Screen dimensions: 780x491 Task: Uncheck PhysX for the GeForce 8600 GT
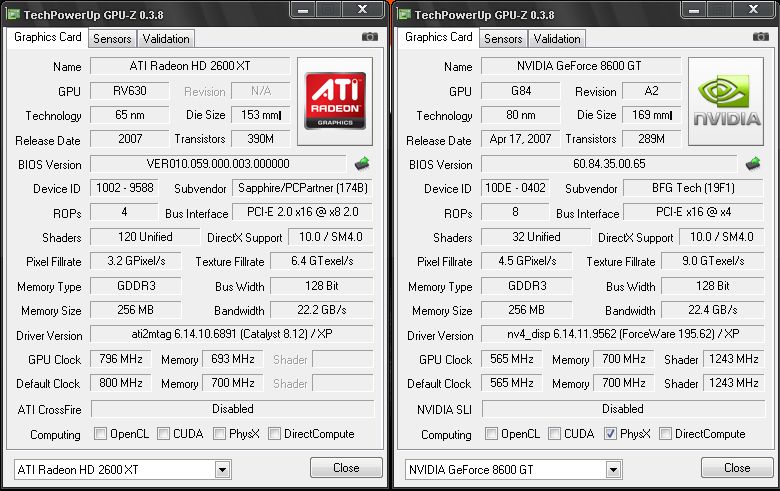point(612,434)
